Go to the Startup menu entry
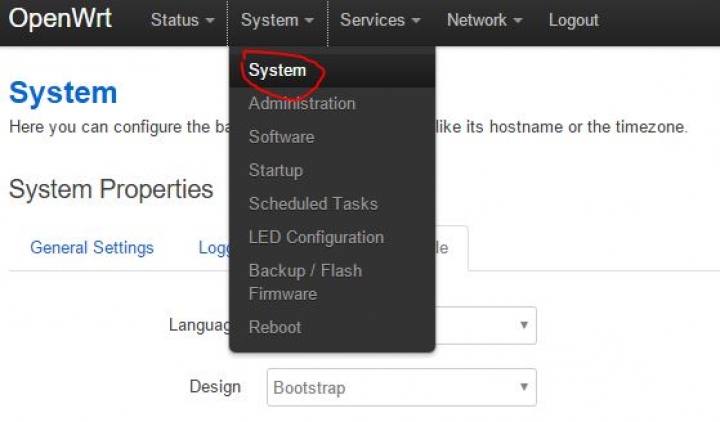The image size is (720, 422). (332, 170)
